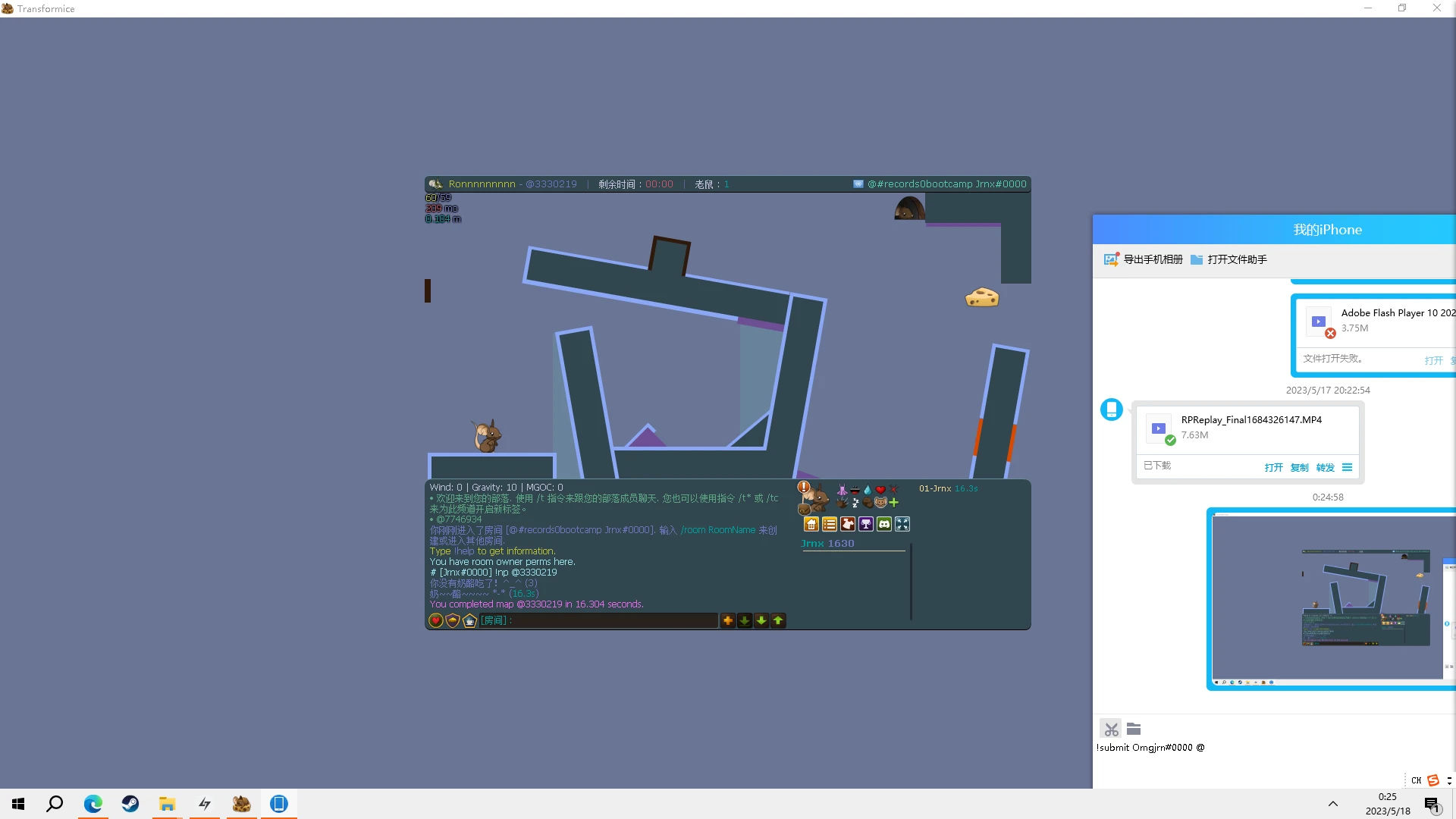
Task: Click the CH language indicator
Action: point(1416,780)
